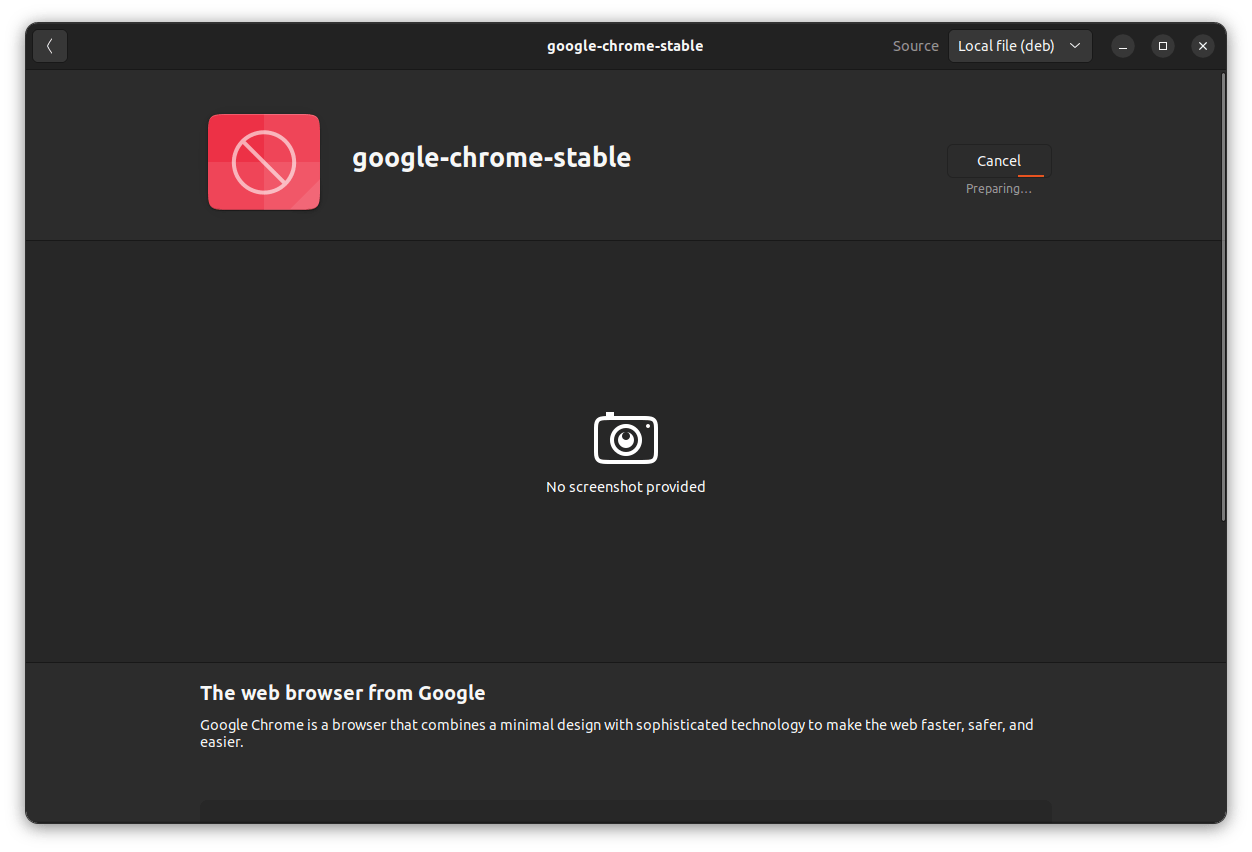The height and width of the screenshot is (852, 1252).
Task: Click the back navigation chevron
Action: pyautogui.click(x=49, y=45)
